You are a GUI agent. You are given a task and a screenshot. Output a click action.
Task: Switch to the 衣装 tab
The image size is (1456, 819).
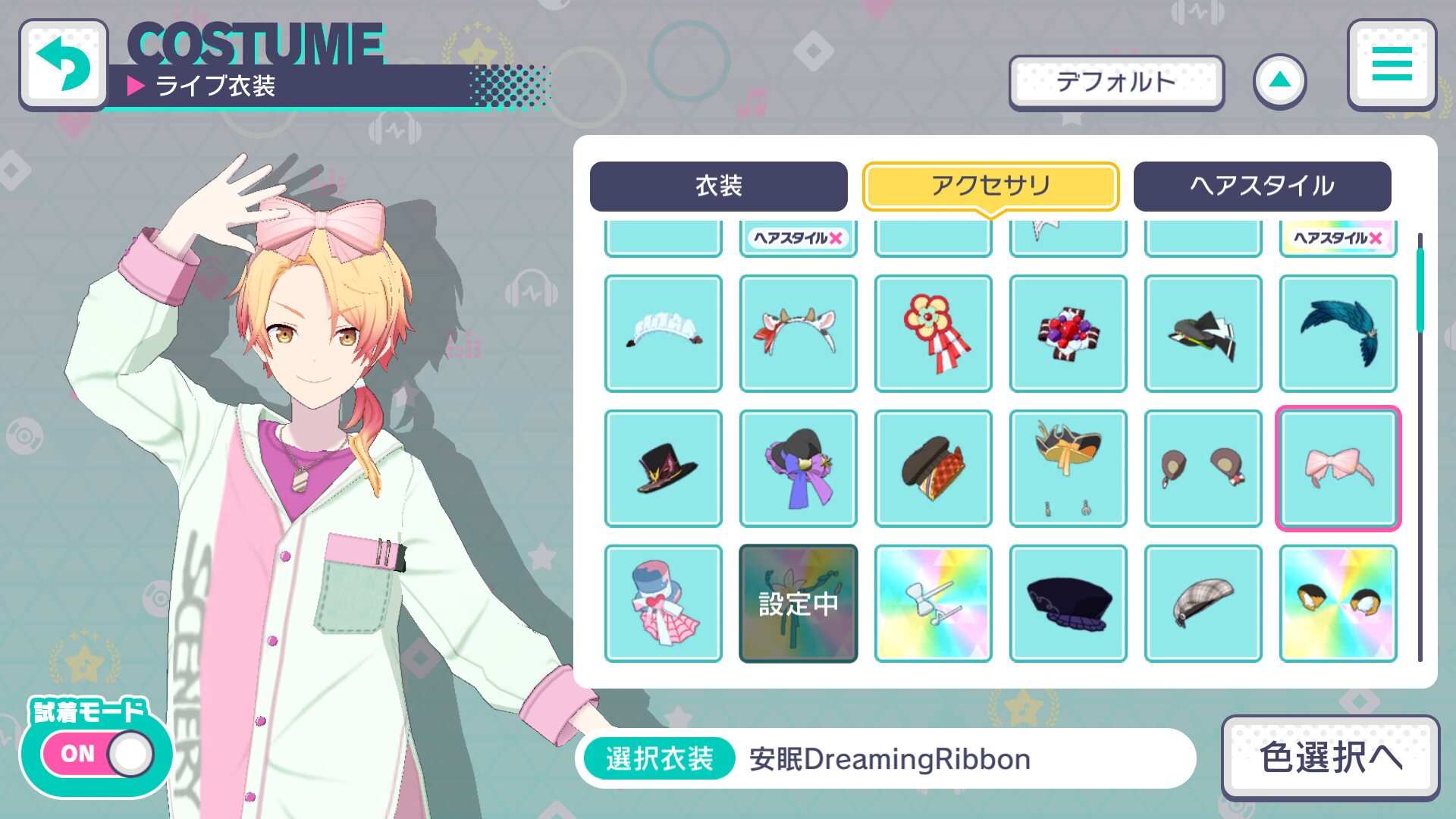click(x=719, y=186)
